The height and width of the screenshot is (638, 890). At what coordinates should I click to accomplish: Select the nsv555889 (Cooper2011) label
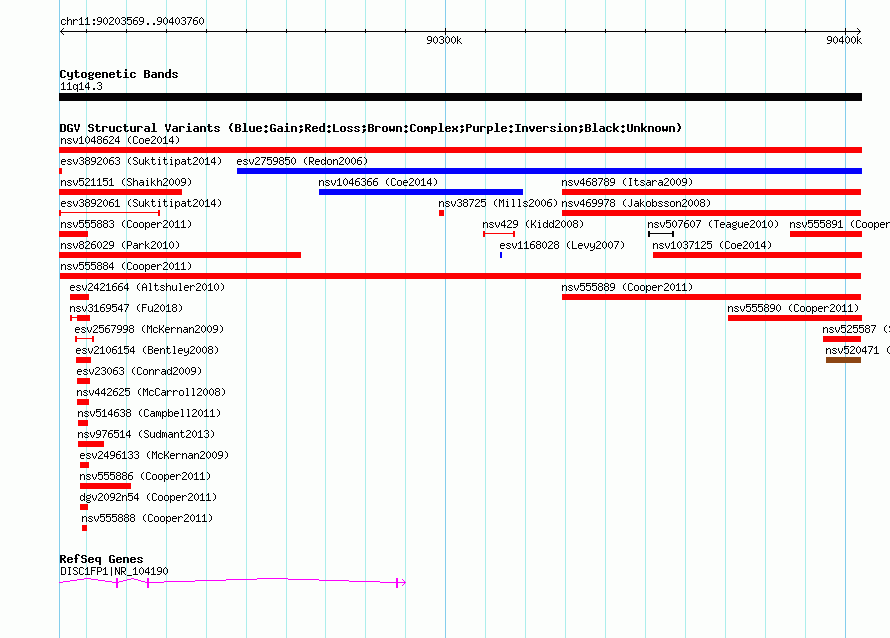627,287
